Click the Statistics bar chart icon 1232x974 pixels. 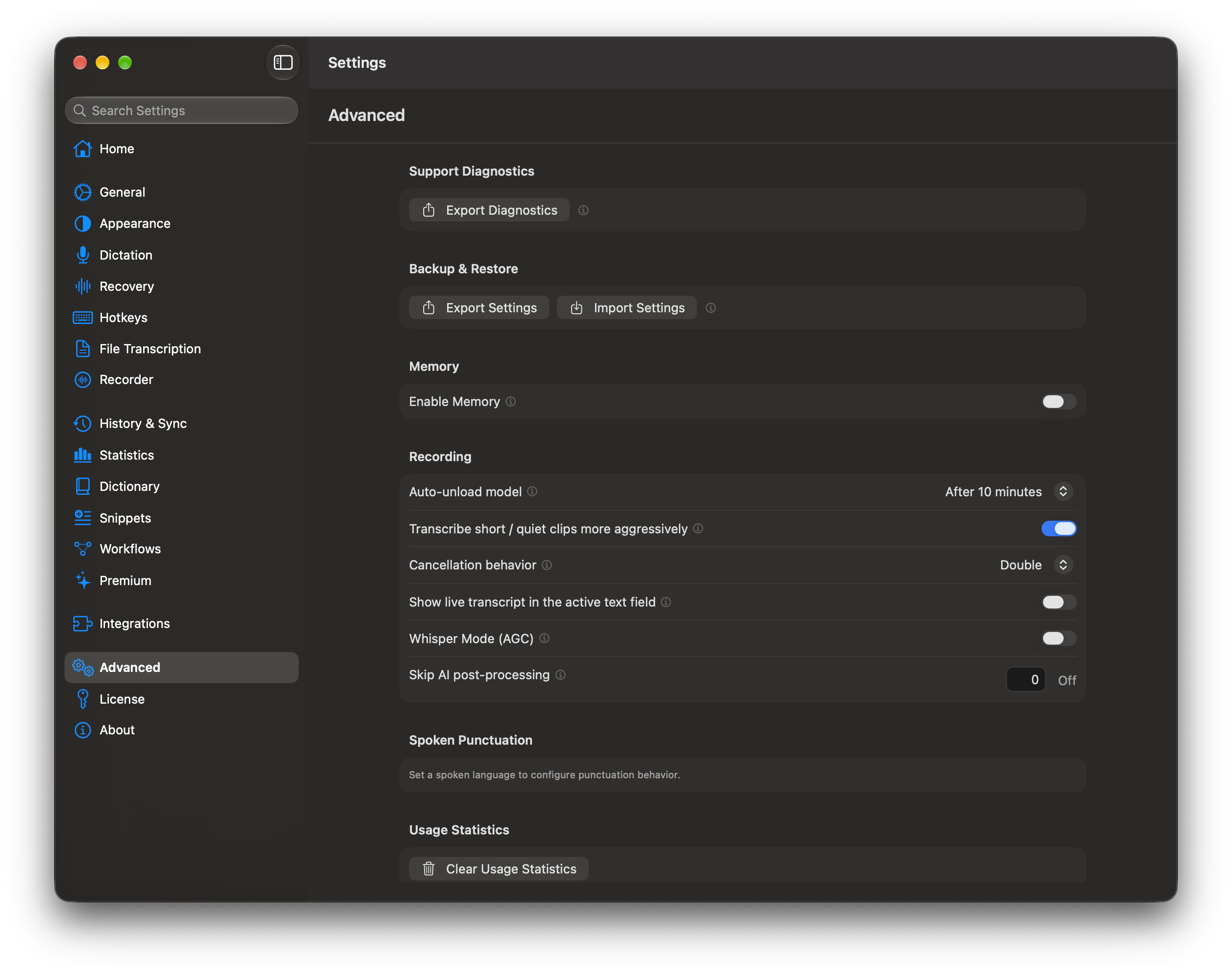[82, 455]
